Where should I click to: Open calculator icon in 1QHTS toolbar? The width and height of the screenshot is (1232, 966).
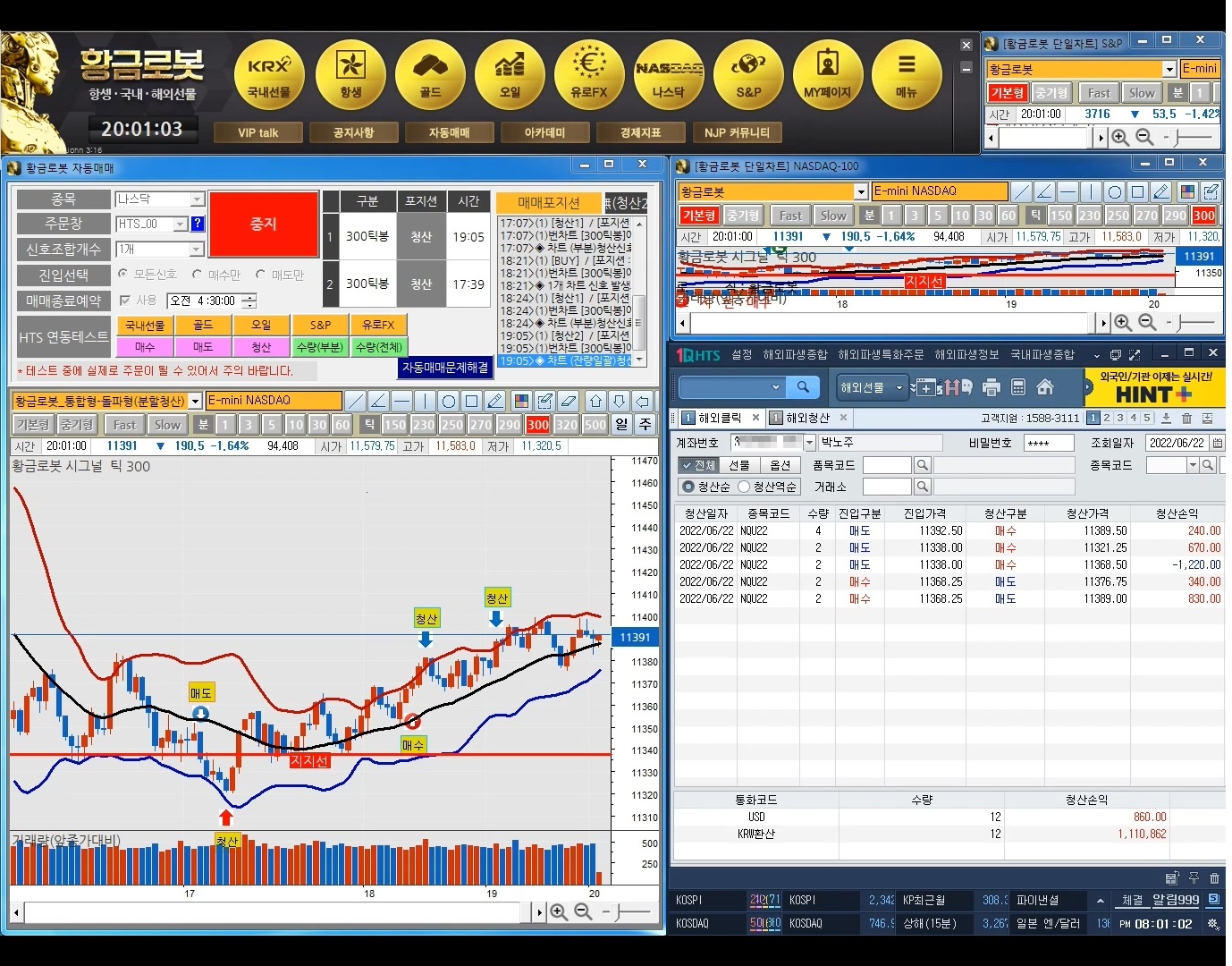tap(1017, 387)
